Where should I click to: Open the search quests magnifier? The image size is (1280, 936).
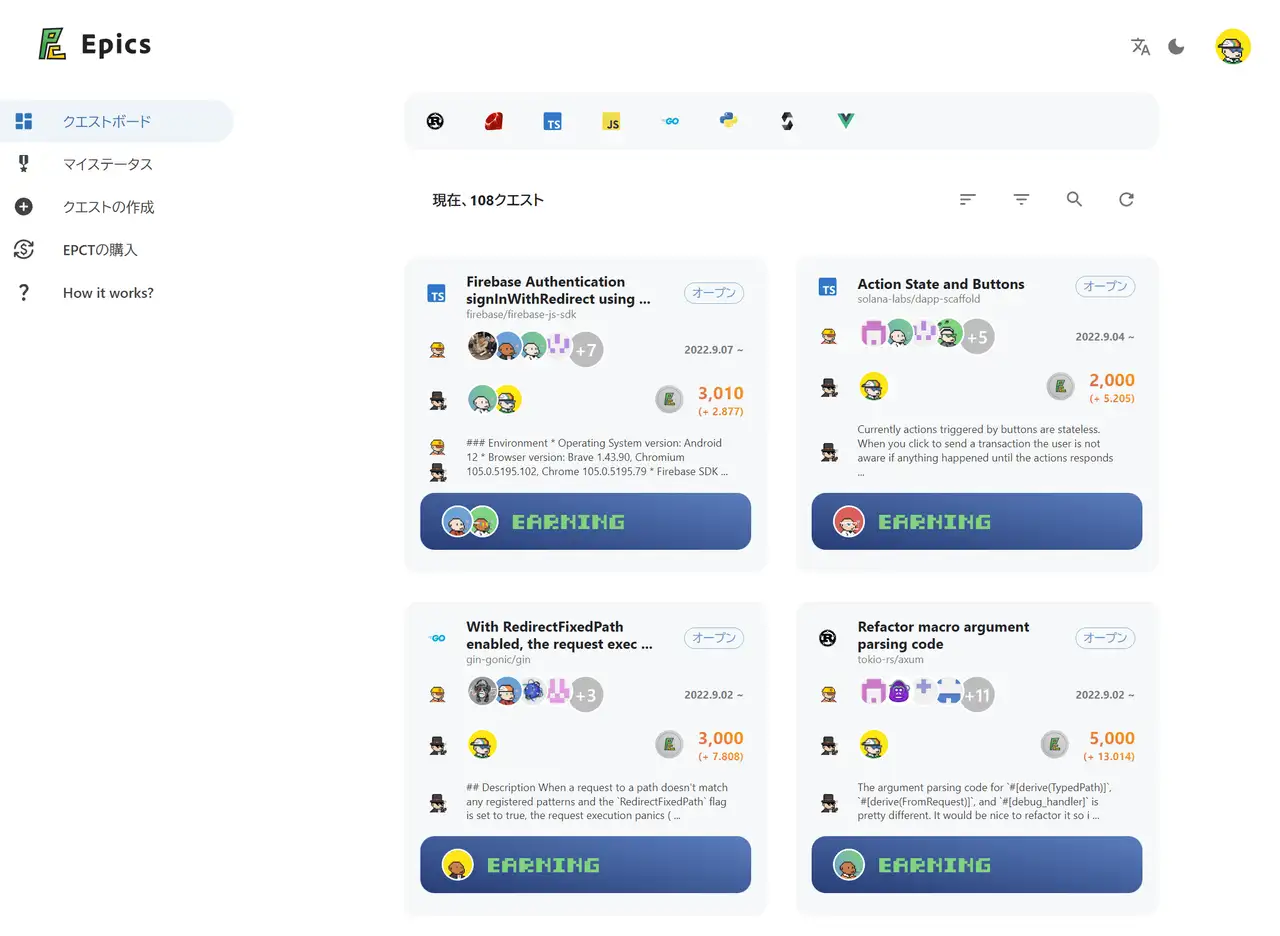(1074, 199)
